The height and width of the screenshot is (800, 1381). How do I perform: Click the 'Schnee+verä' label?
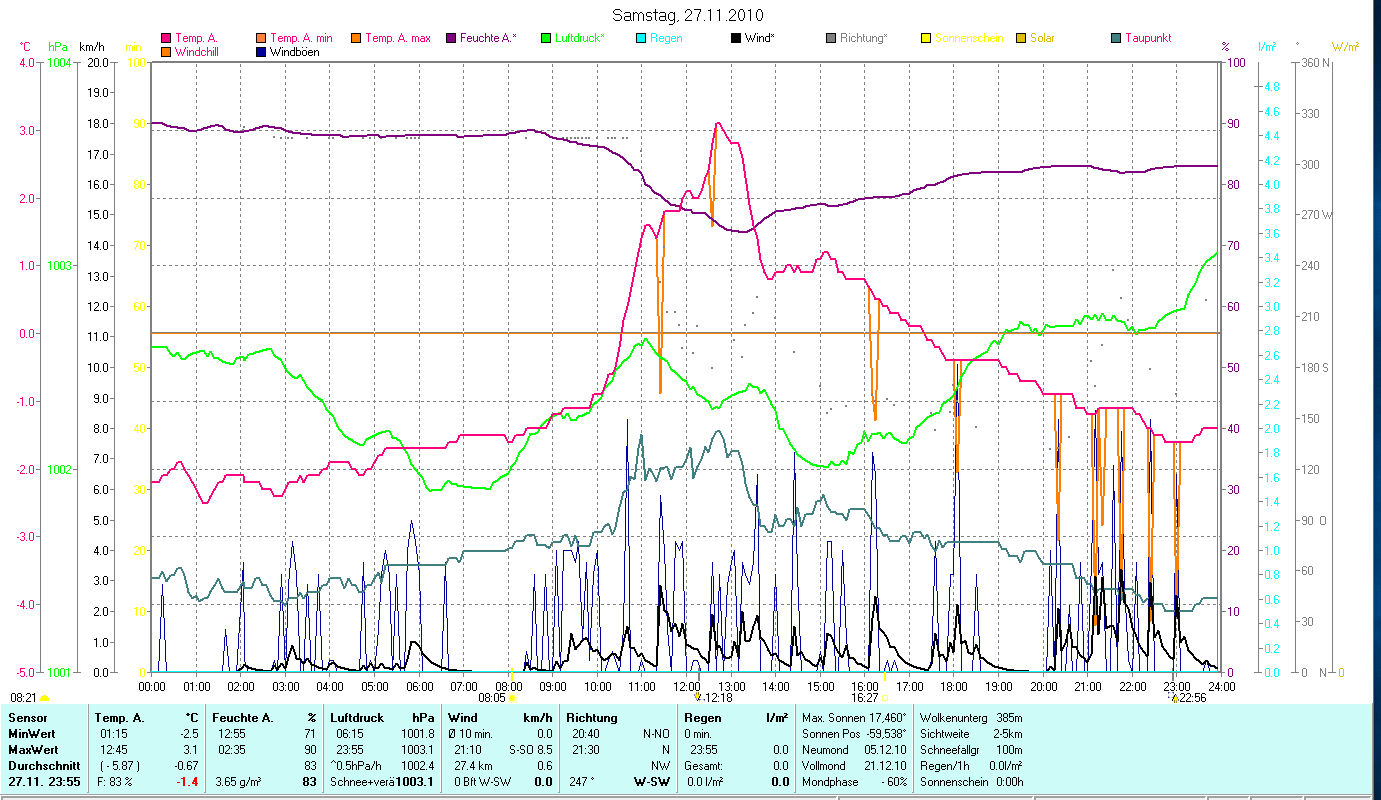click(362, 782)
